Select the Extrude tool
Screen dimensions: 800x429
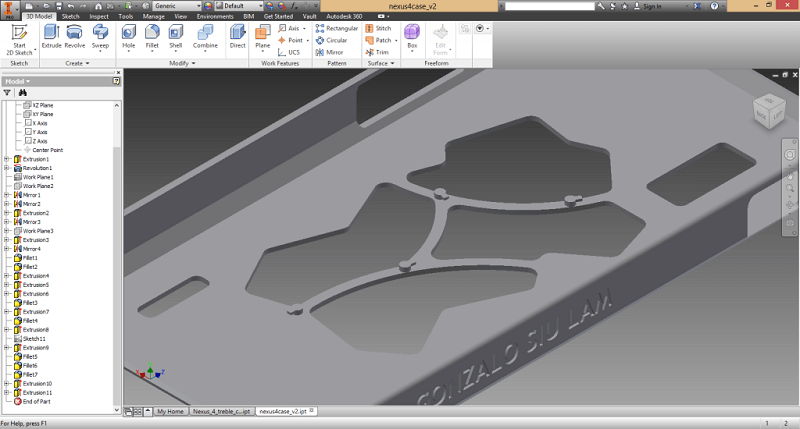tap(51, 37)
